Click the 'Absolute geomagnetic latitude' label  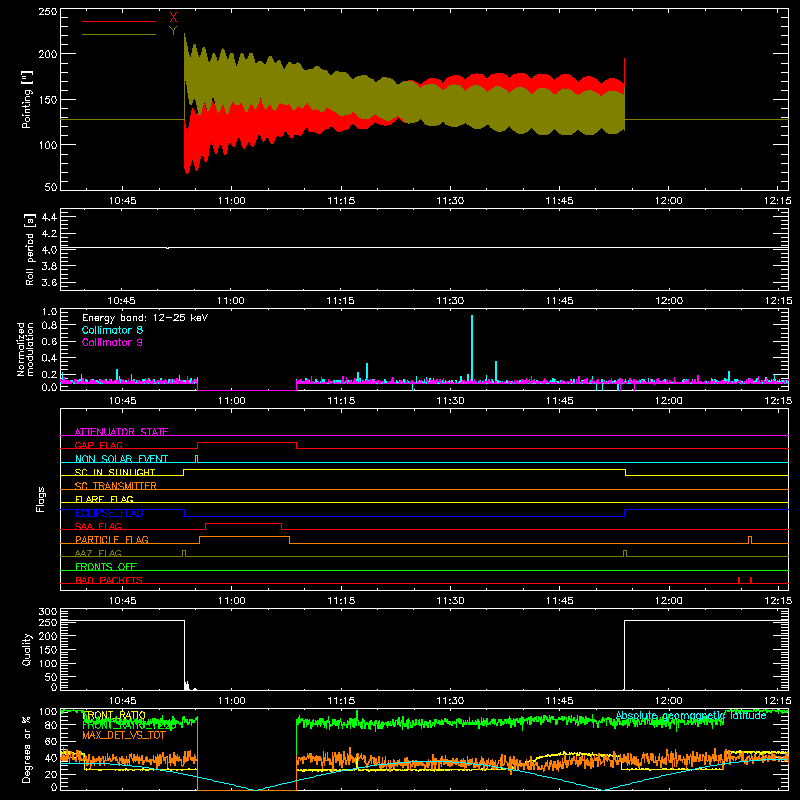tap(691, 715)
